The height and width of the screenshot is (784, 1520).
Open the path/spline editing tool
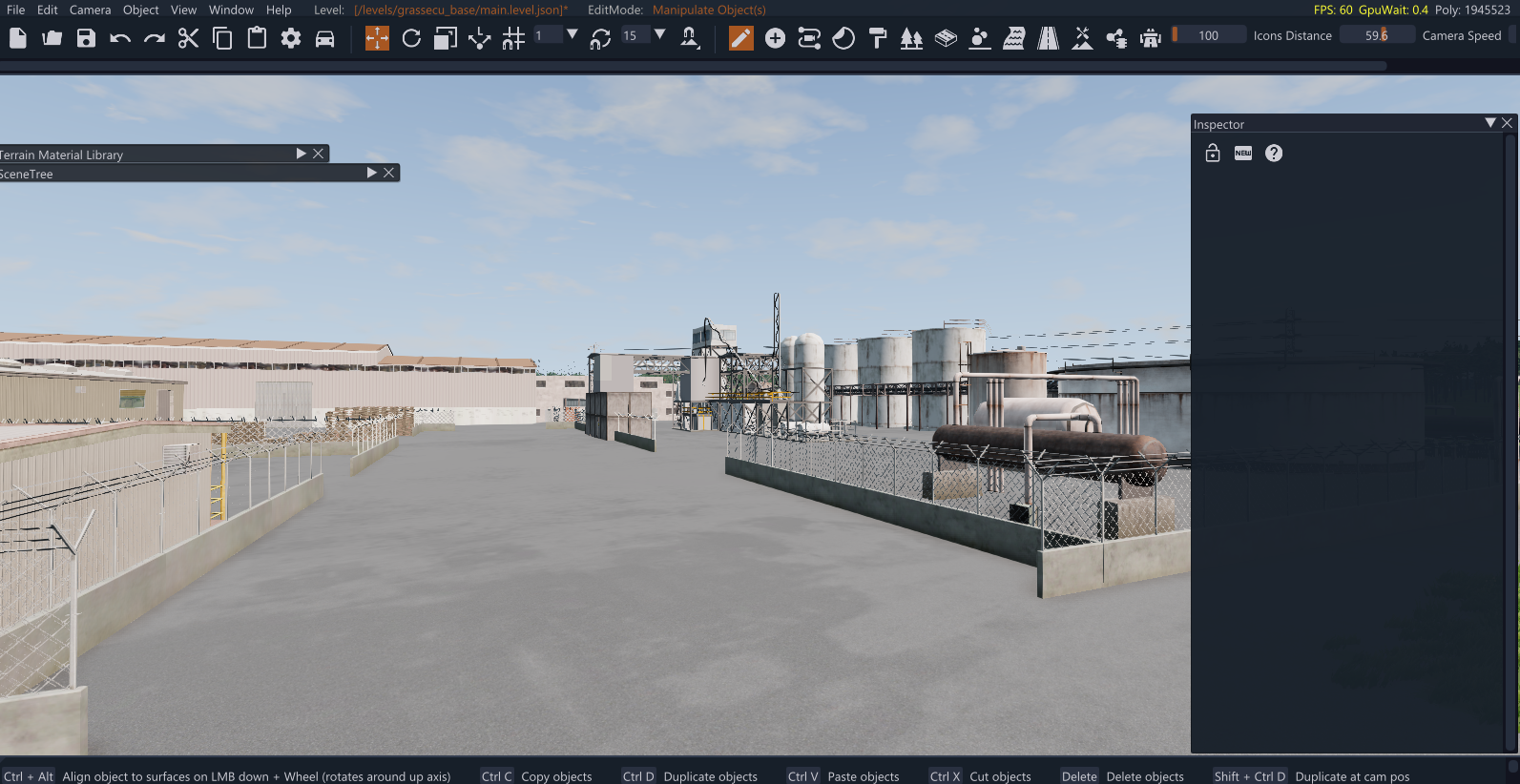[x=809, y=38]
